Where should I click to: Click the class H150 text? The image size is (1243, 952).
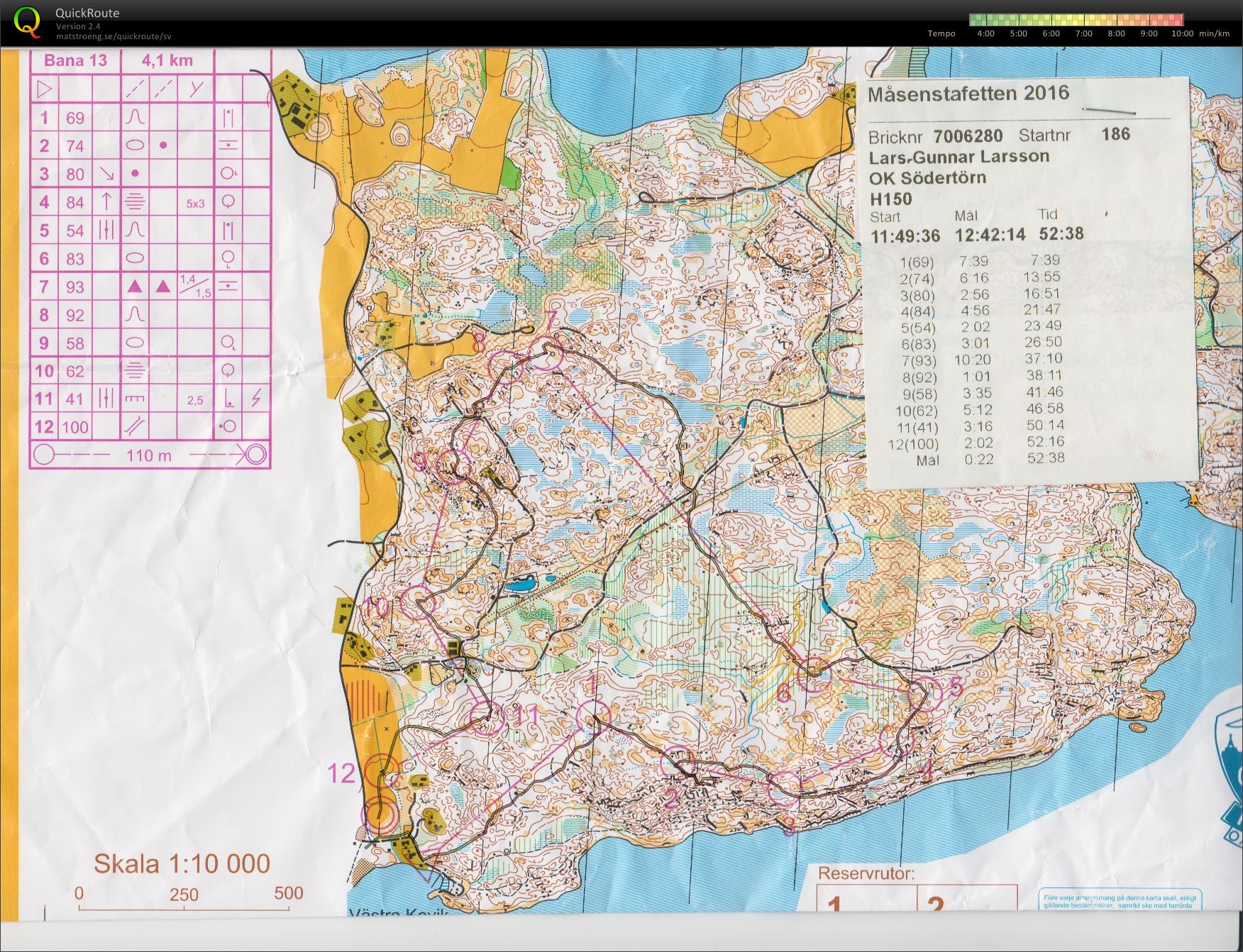pos(891,199)
